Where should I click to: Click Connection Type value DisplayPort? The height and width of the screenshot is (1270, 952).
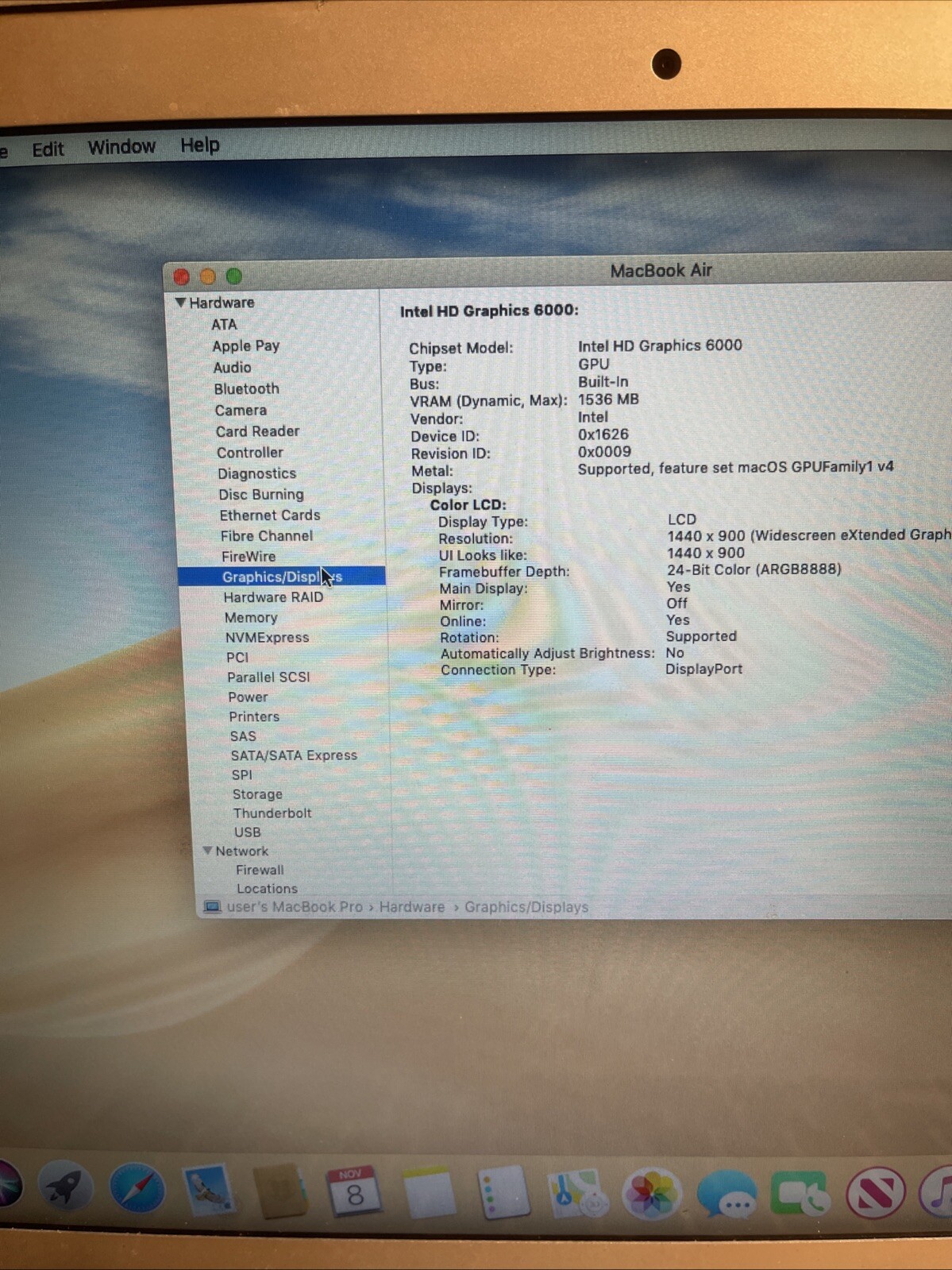pos(704,669)
